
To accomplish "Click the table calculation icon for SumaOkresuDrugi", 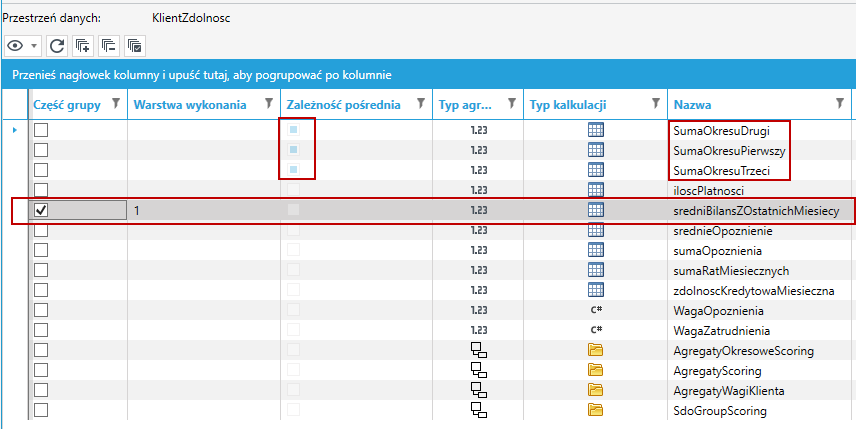I will [596, 130].
